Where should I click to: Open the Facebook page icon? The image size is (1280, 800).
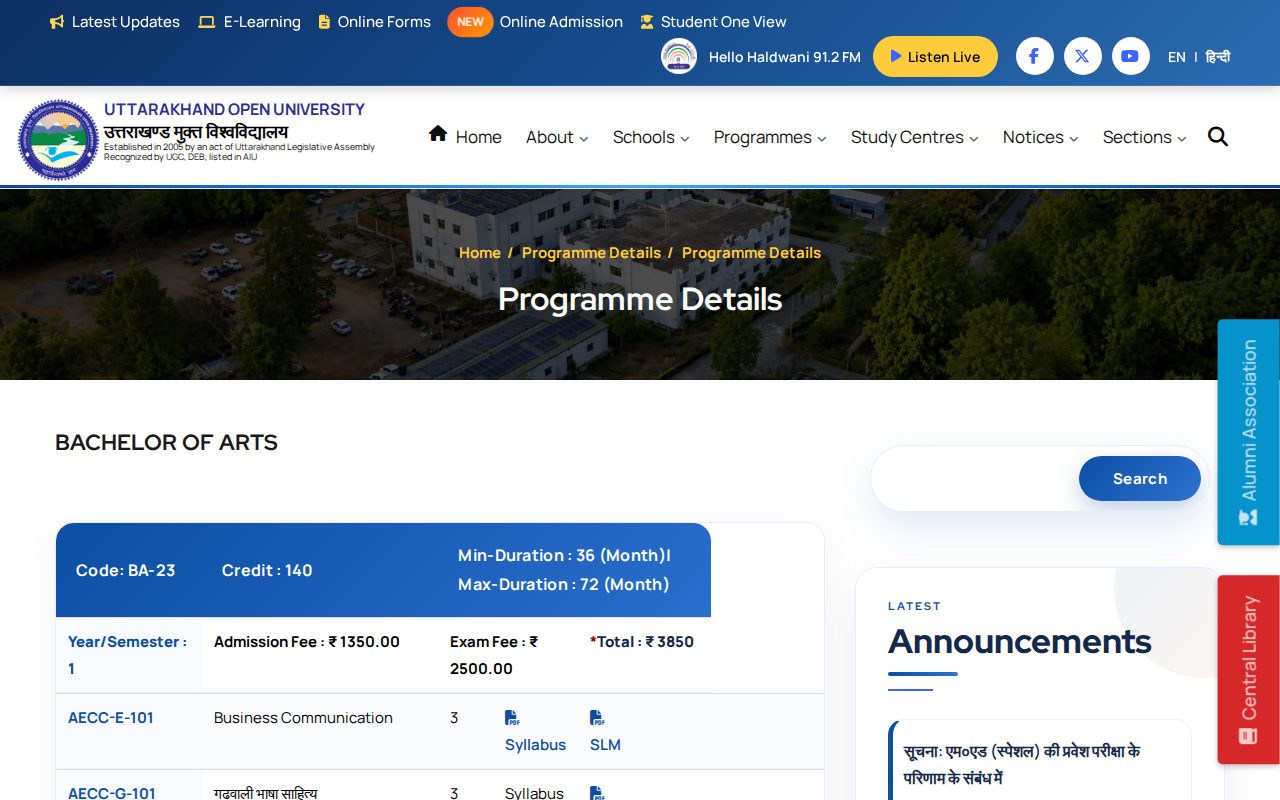click(1034, 56)
